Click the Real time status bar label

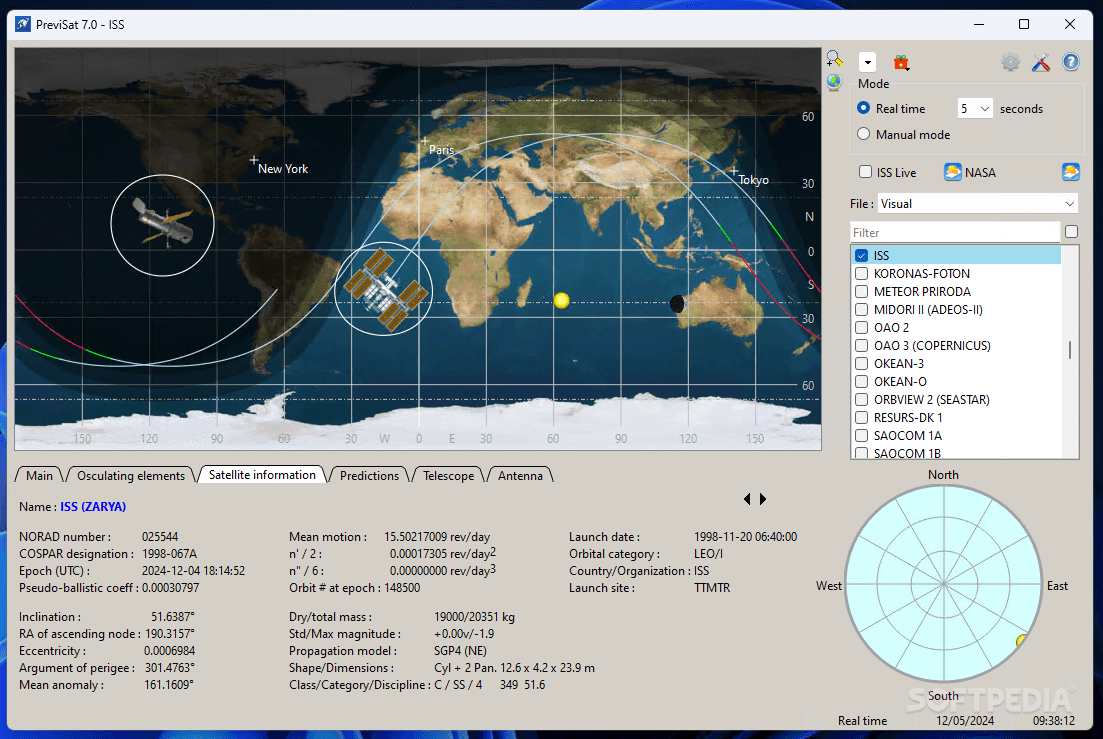[862, 720]
